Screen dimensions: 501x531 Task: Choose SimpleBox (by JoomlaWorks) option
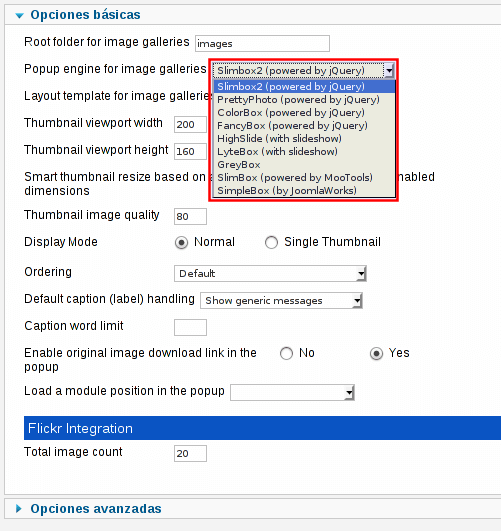tap(287, 190)
